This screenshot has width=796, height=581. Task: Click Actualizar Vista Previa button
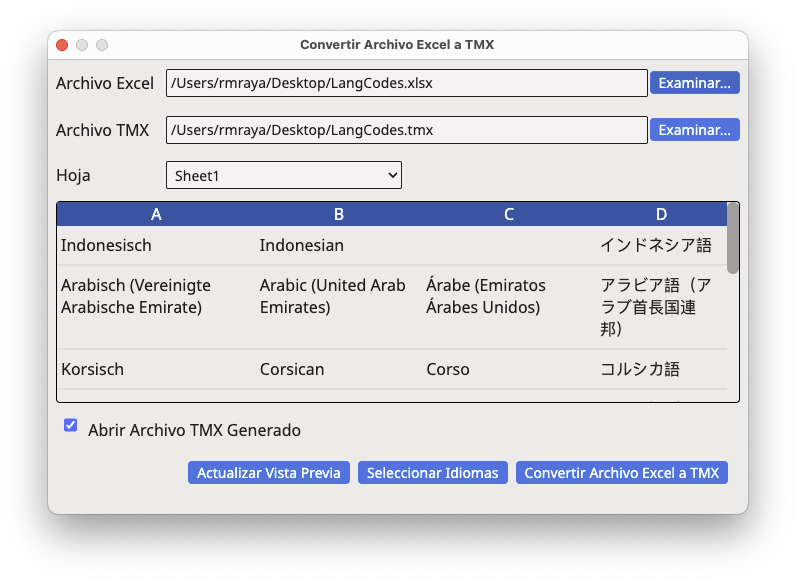[x=269, y=473]
